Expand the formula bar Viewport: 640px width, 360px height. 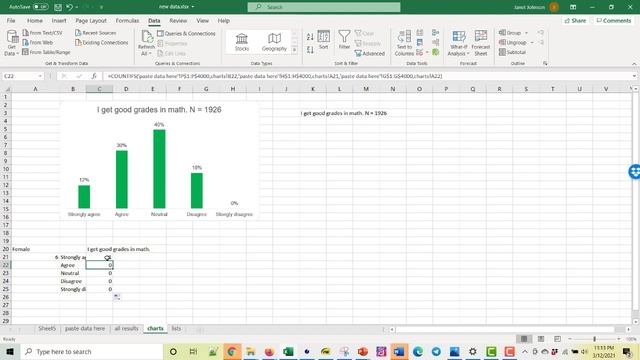[634, 76]
